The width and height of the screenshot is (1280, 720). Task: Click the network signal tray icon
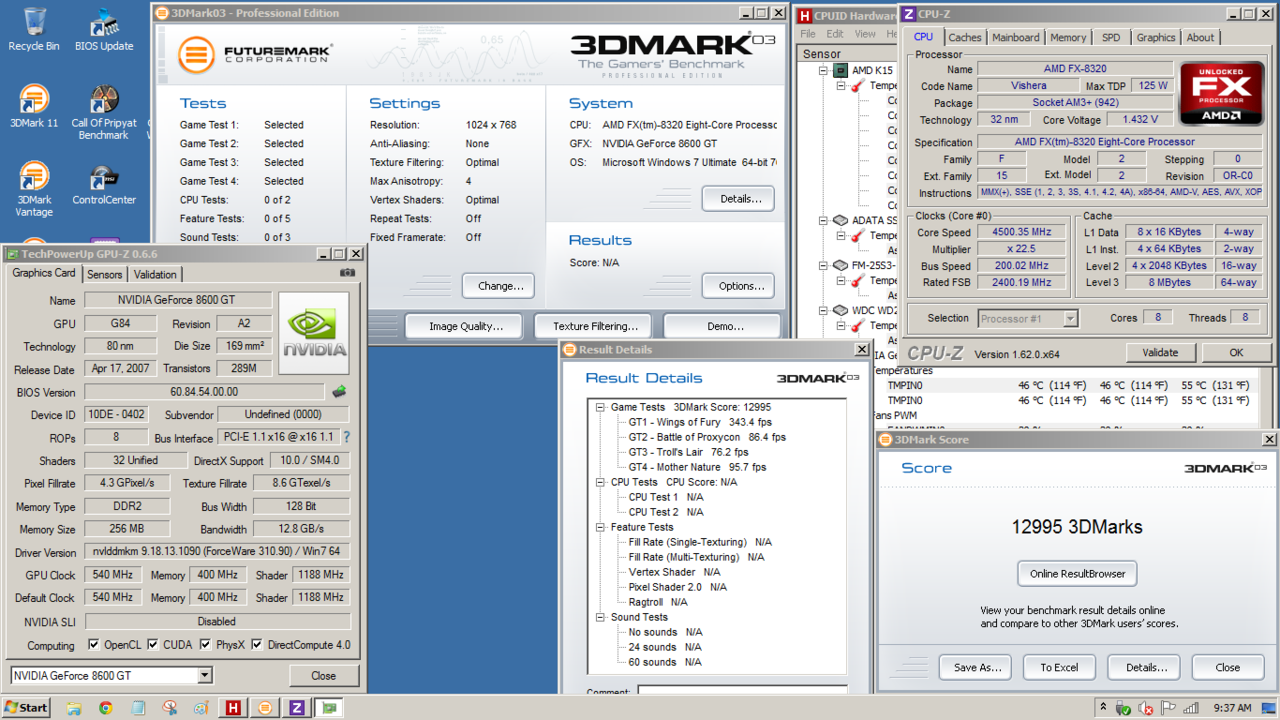(x=1189, y=708)
